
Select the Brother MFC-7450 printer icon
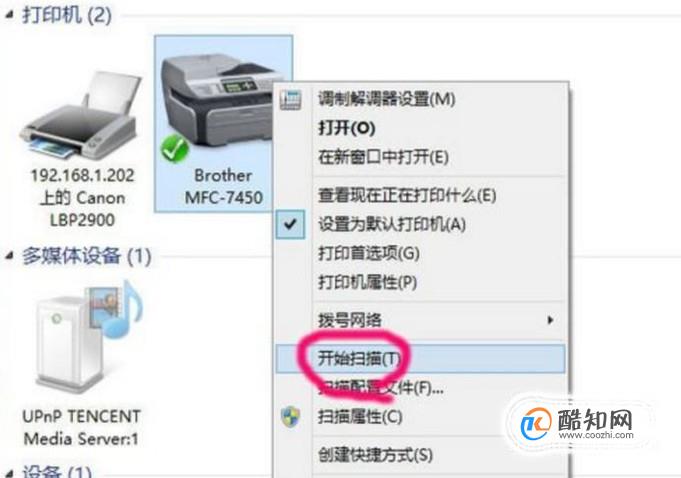tap(217, 100)
